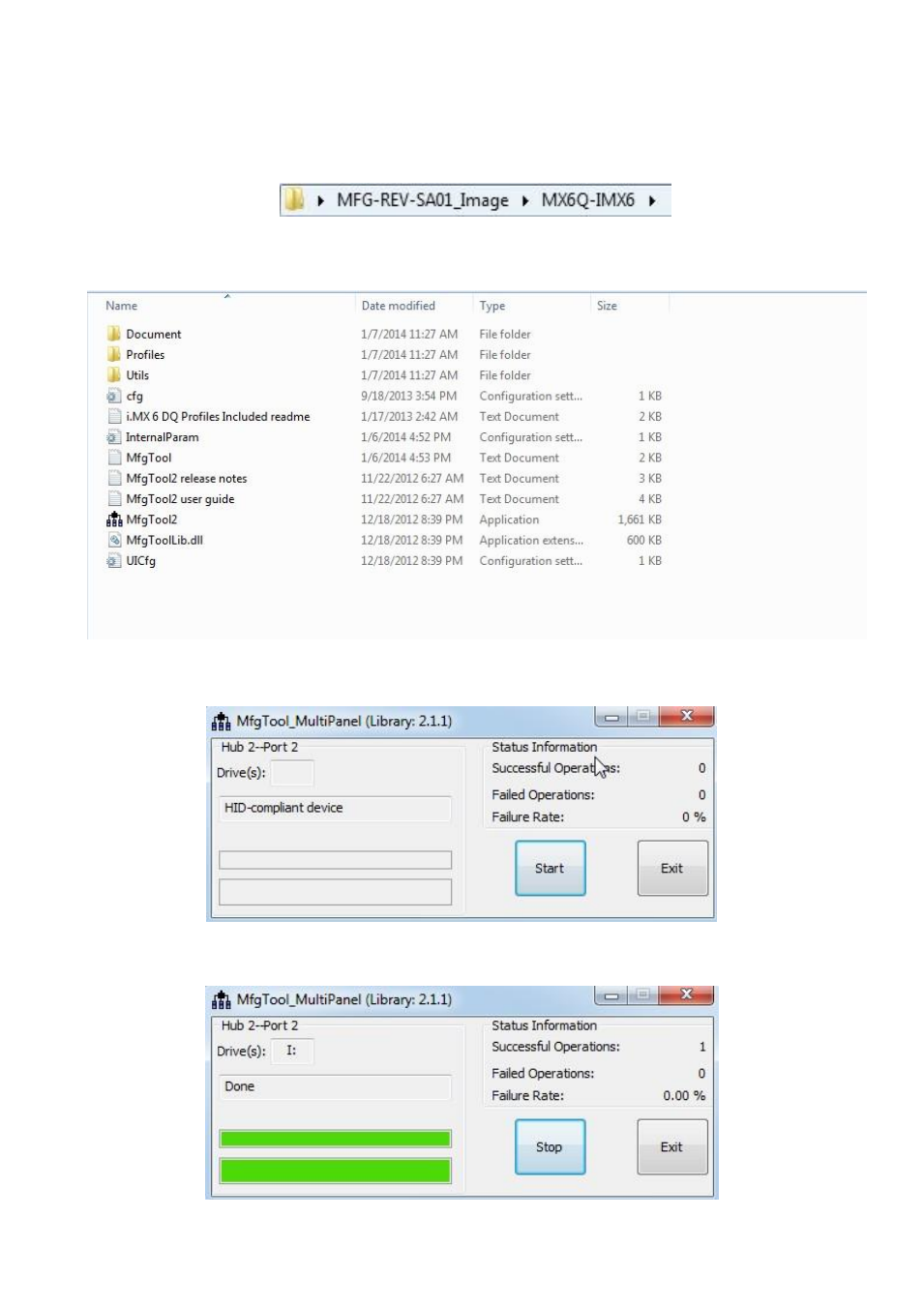Select the MfgTool text document icon

114,458
